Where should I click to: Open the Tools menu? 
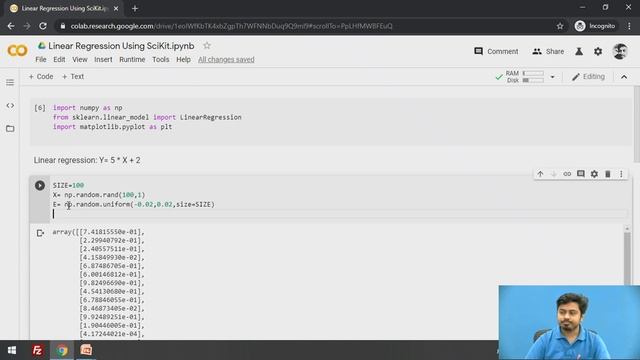[160, 60]
